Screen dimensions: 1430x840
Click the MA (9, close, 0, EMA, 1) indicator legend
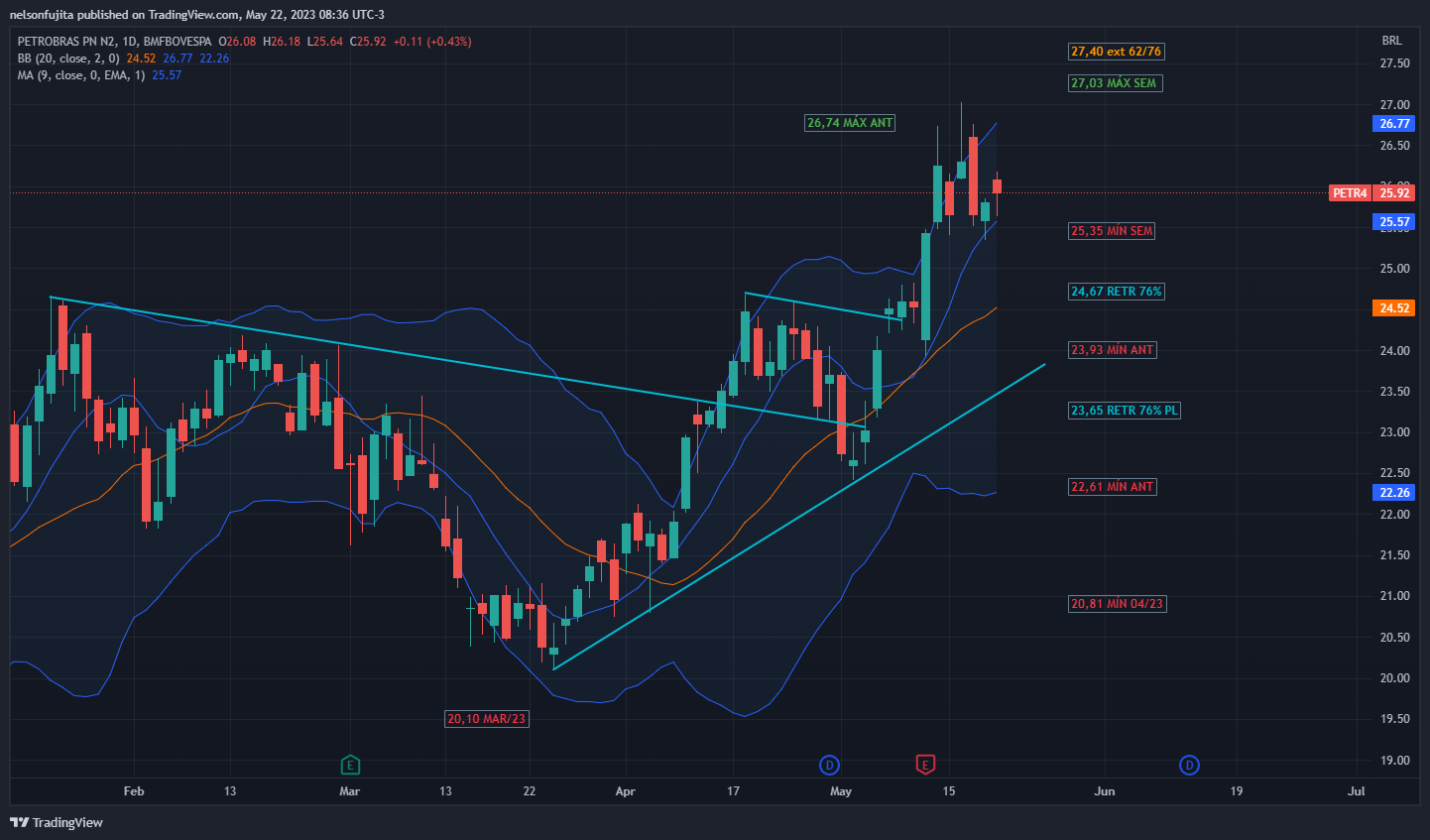tap(81, 75)
